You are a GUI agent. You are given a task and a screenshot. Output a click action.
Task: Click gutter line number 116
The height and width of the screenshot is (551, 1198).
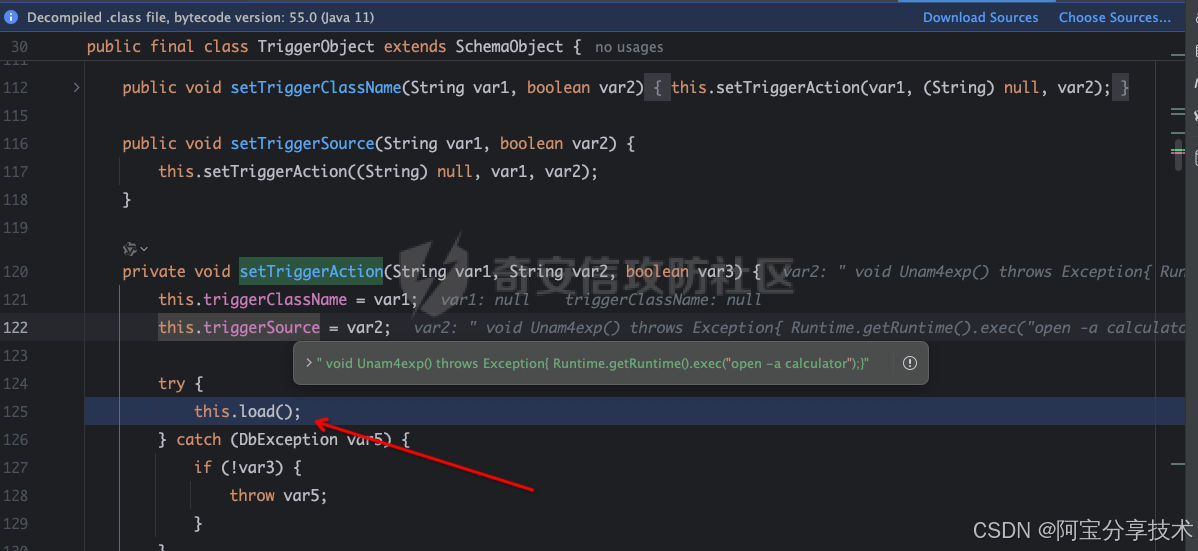(x=15, y=144)
